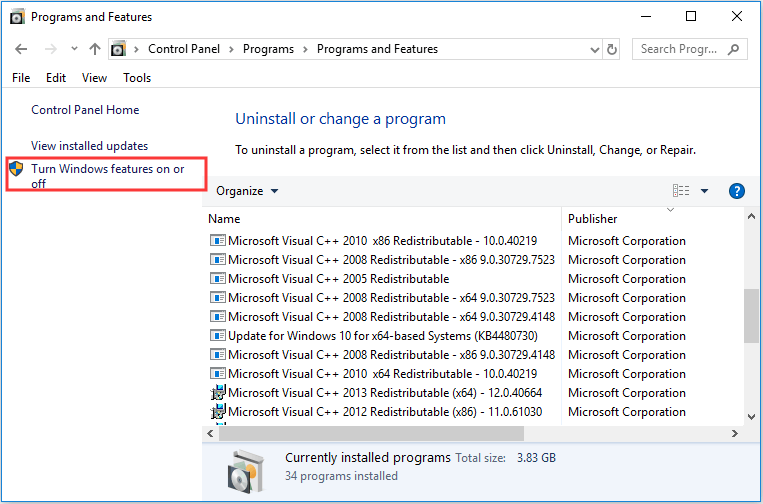The height and width of the screenshot is (504, 763).
Task: Select Visual C++ 2008 x86 9.0.30729.7523 entry
Action: [x=382, y=260]
